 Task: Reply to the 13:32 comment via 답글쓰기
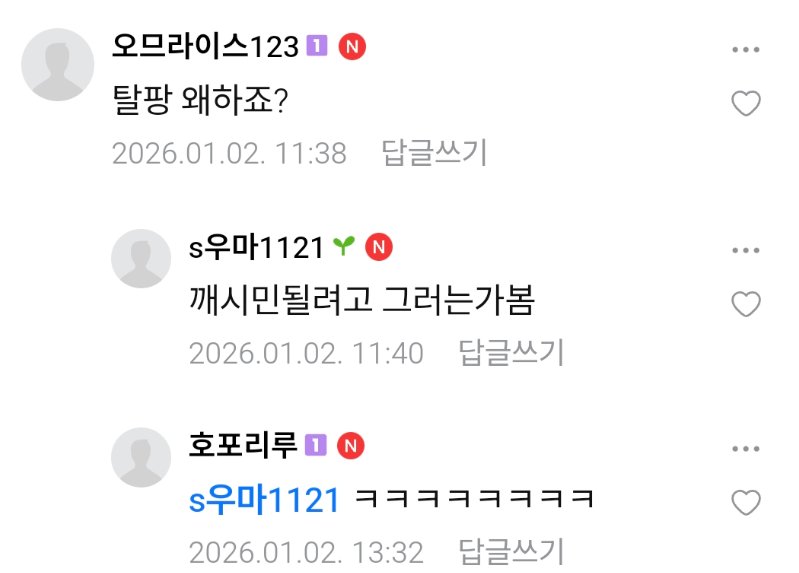[511, 551]
